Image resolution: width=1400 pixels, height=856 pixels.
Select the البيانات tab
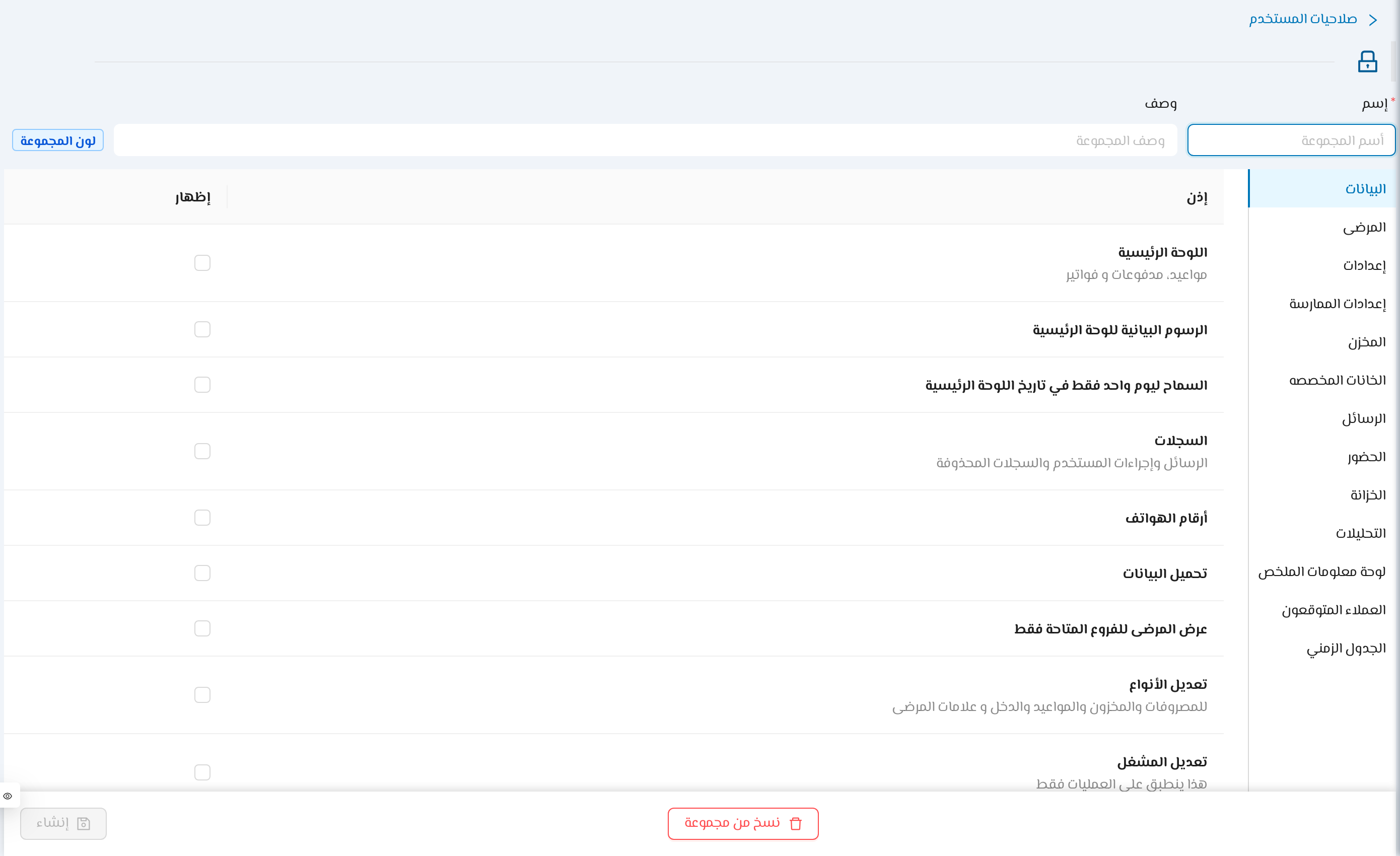coord(1323,189)
